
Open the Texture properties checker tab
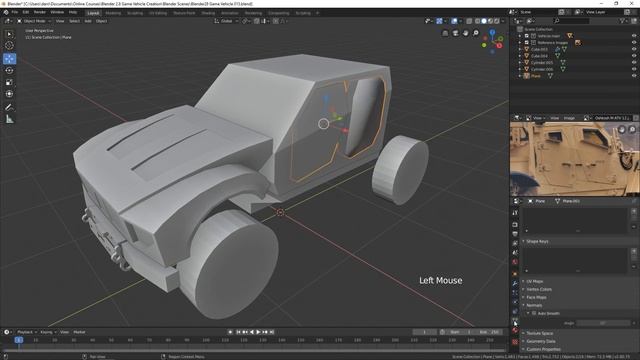coord(515,342)
